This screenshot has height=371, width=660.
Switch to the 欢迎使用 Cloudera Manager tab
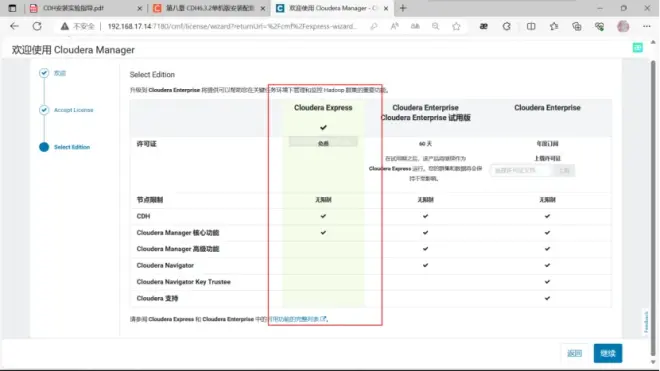(x=333, y=8)
